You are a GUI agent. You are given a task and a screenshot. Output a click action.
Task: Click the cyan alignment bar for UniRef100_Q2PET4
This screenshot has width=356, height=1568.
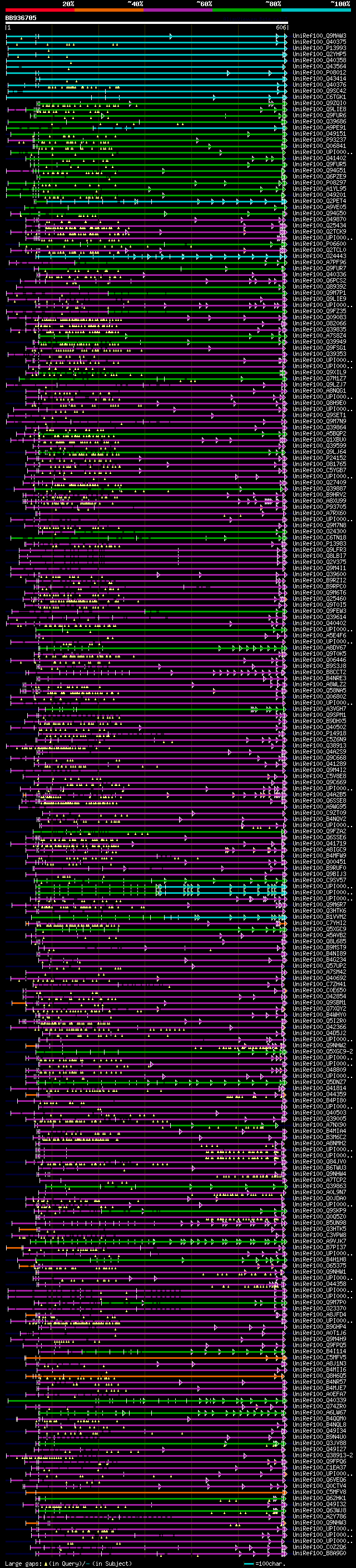[x=161, y=201]
